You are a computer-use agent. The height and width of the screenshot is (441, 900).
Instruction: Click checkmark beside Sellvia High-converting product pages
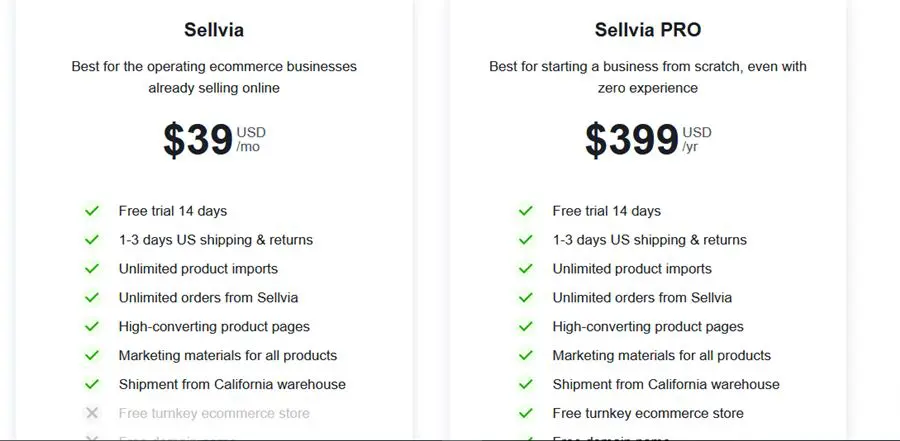coord(92,327)
